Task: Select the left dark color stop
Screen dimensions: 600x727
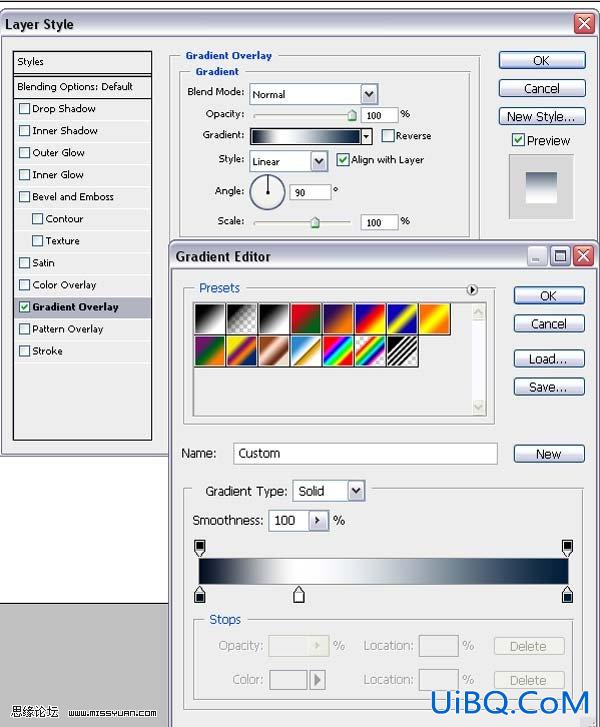Action: [x=200, y=594]
